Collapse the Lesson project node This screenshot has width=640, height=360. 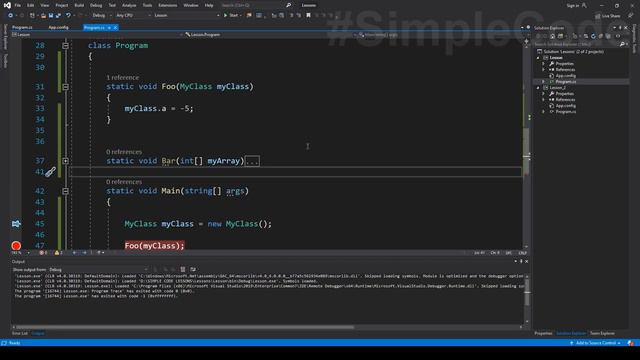pyautogui.click(x=538, y=58)
